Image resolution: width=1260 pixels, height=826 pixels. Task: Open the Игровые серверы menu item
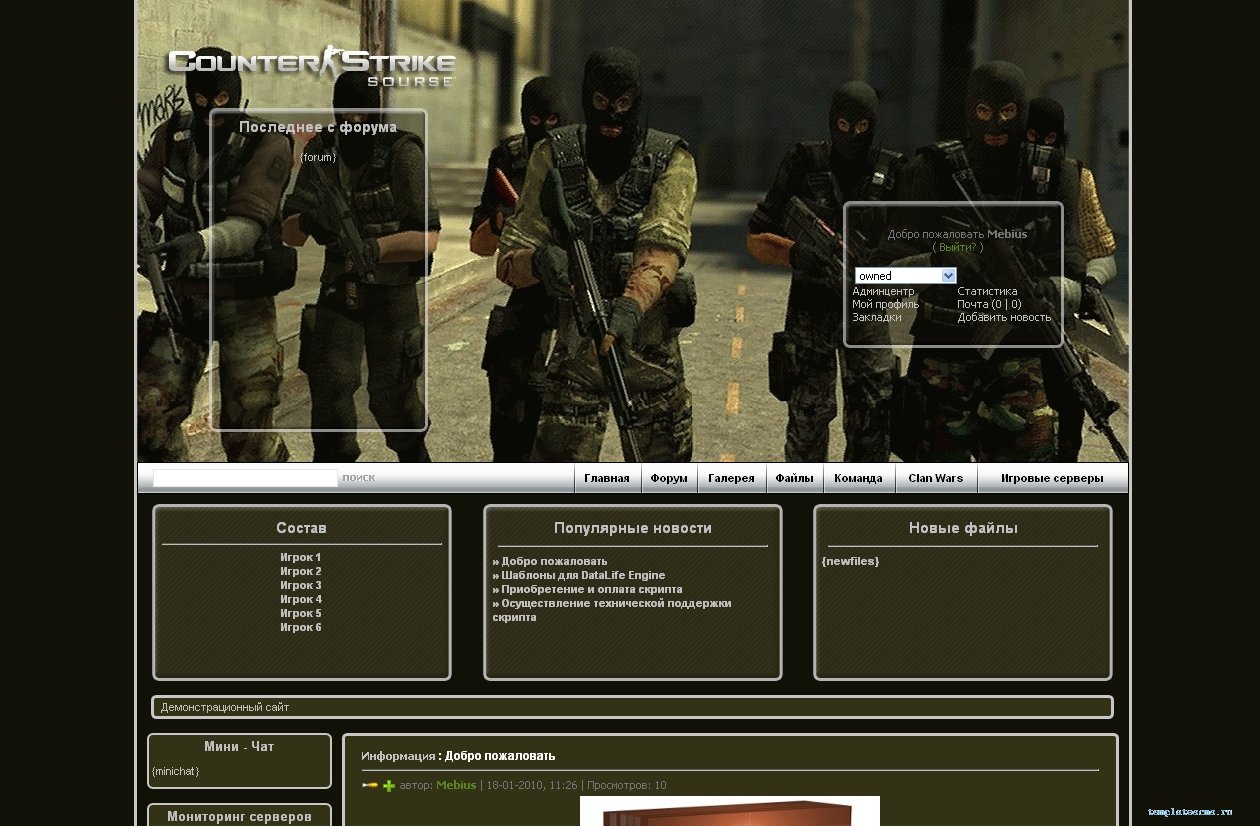1052,478
